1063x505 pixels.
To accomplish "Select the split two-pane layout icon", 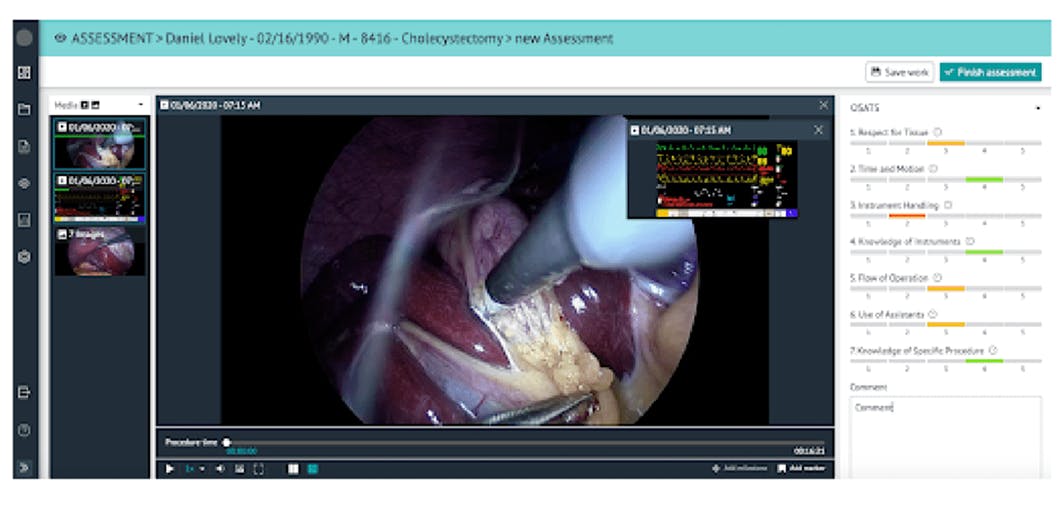I will (x=294, y=468).
